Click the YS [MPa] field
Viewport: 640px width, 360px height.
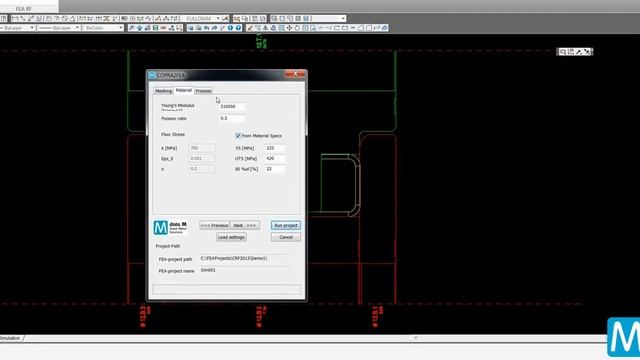pyautogui.click(x=275, y=148)
